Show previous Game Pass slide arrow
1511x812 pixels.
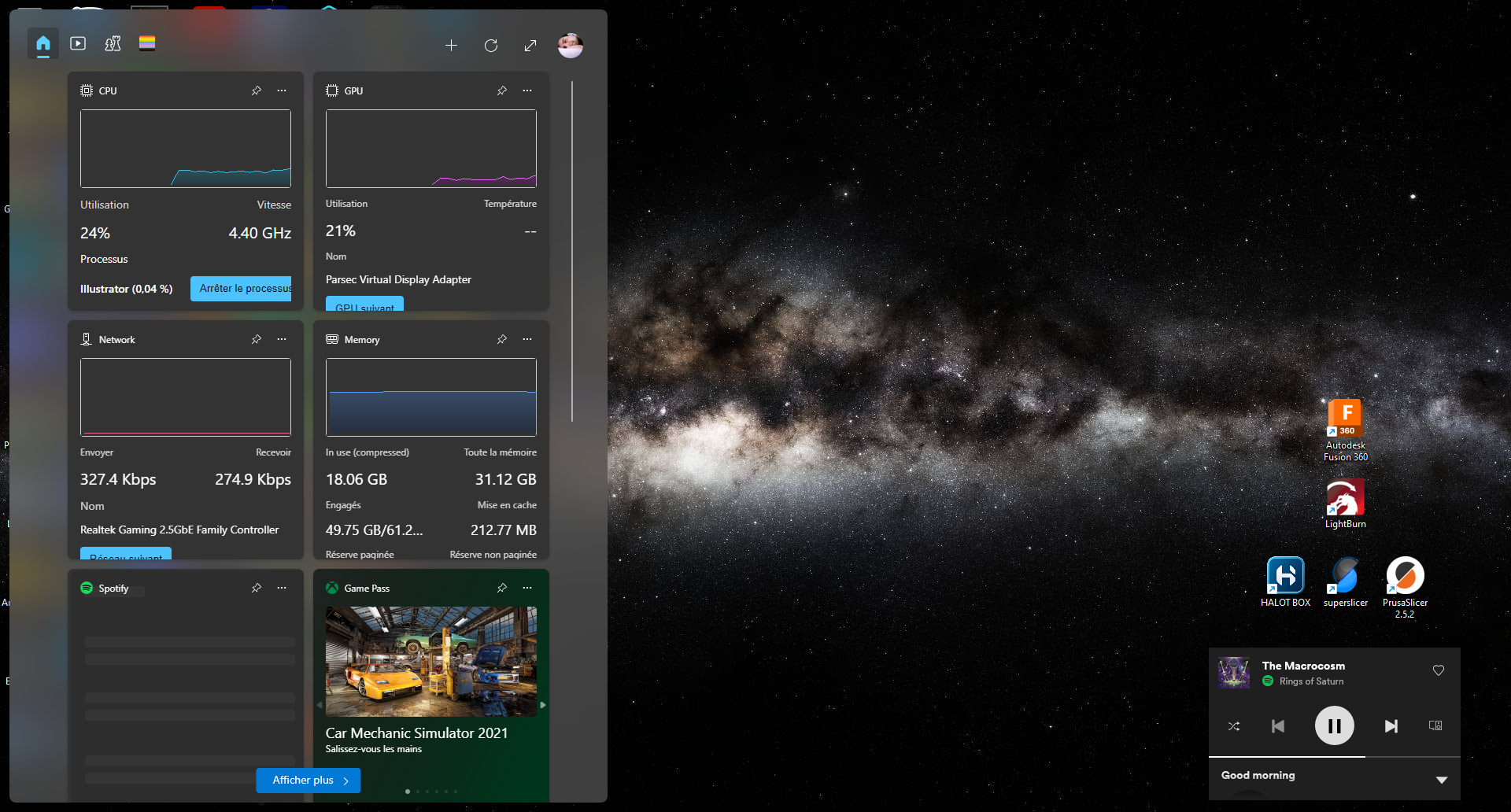tap(320, 705)
